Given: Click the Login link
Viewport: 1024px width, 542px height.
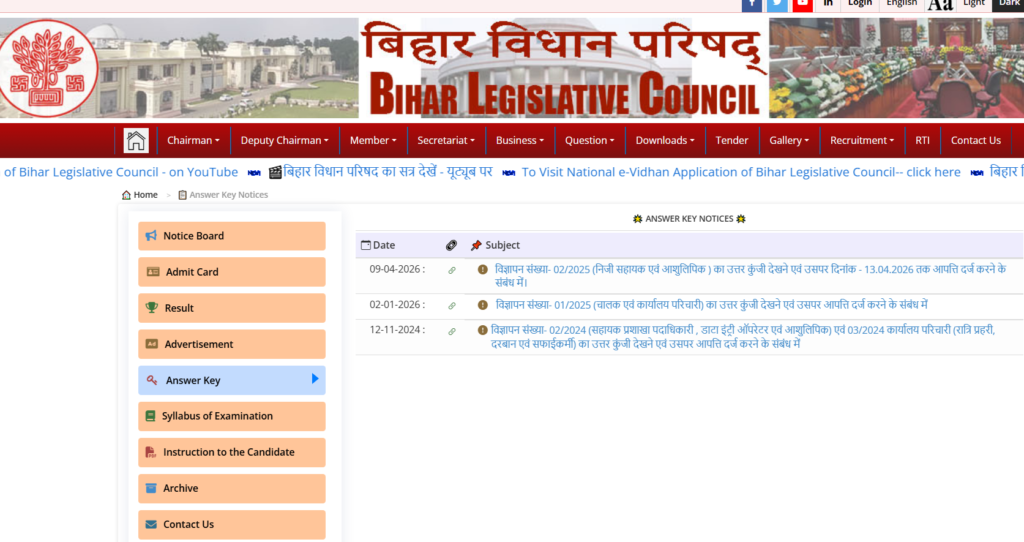Looking at the screenshot, I should click(859, 4).
